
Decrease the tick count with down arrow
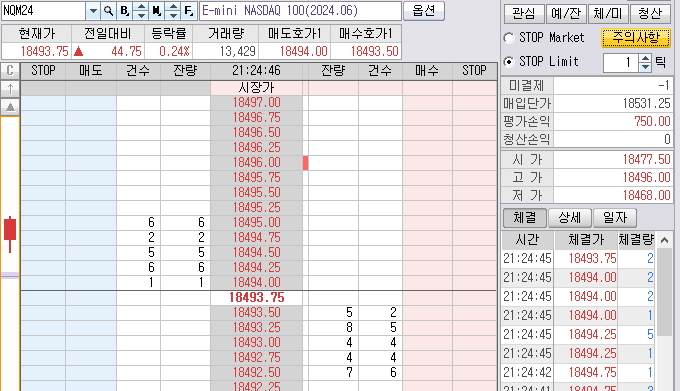(646, 68)
